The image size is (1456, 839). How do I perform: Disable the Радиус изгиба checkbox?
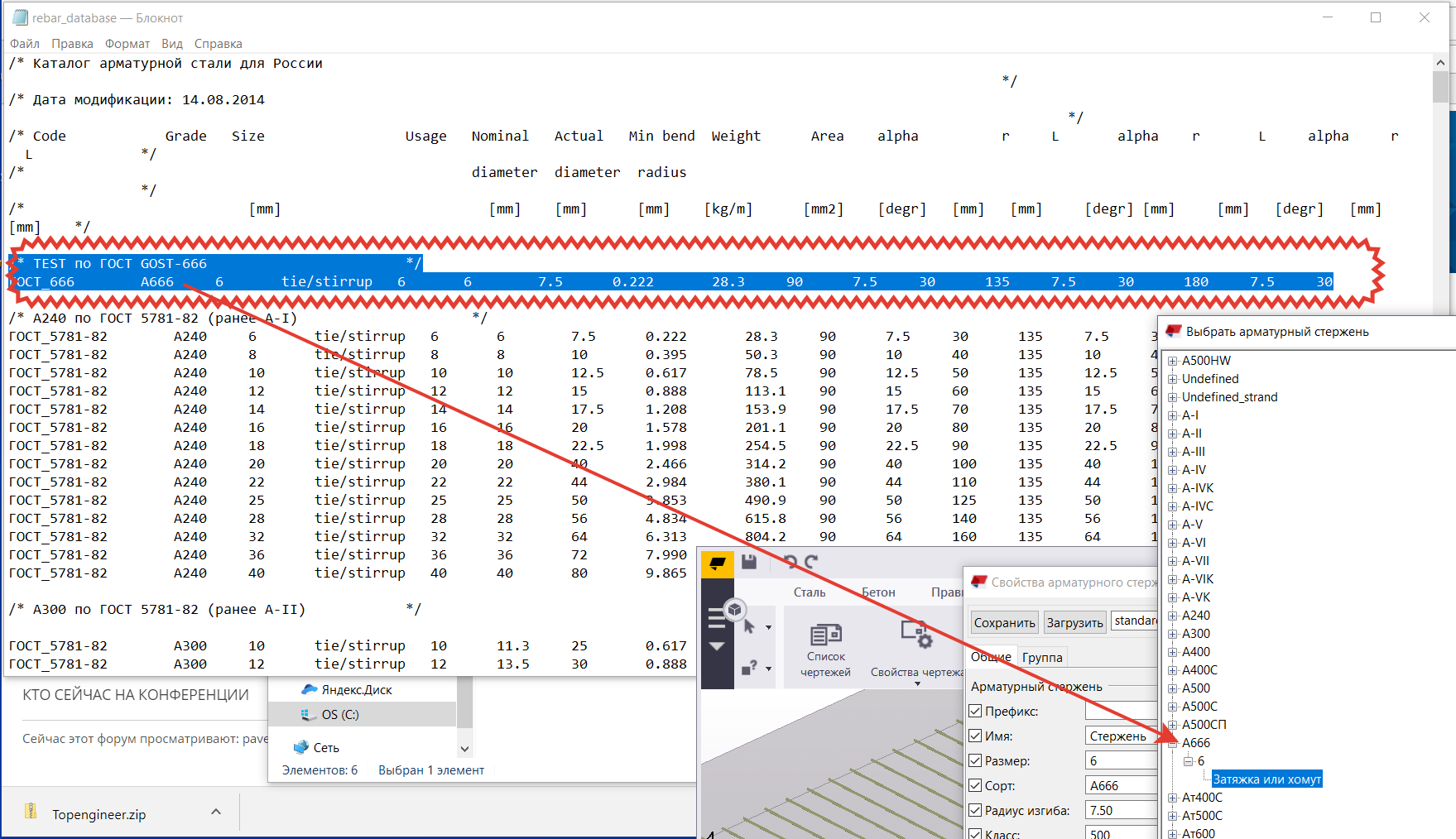[975, 811]
